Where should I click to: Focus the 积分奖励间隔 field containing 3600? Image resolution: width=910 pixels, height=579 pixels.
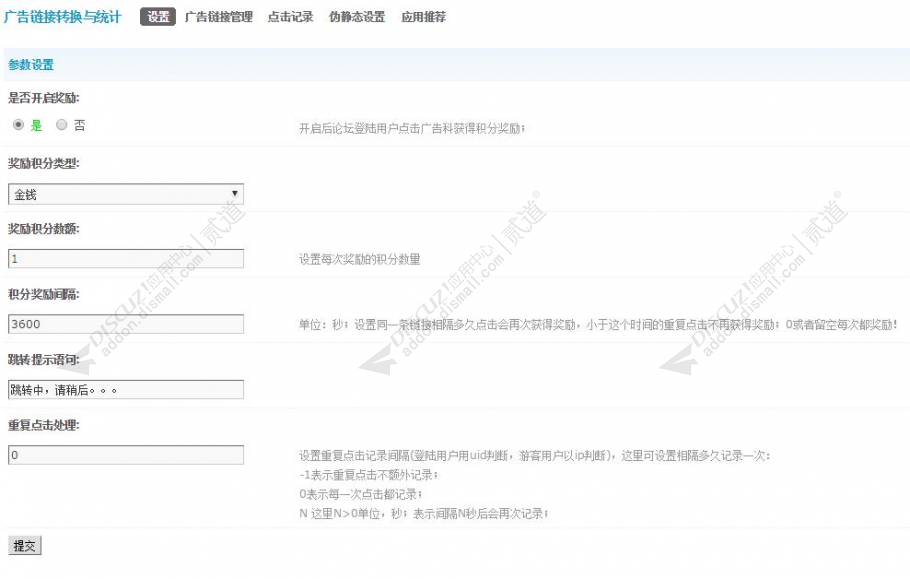coord(126,324)
